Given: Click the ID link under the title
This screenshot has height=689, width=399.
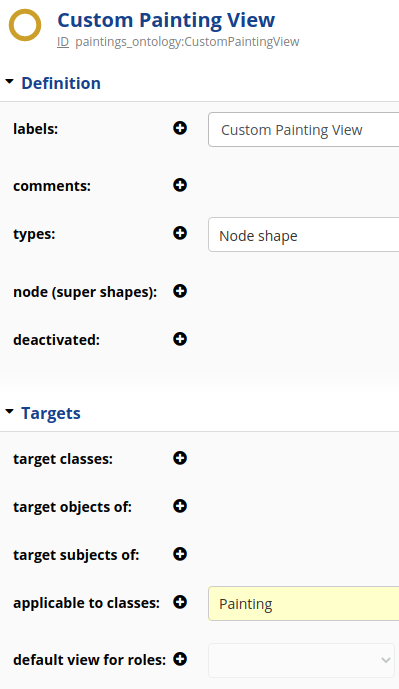Looking at the screenshot, I should pos(63,42).
